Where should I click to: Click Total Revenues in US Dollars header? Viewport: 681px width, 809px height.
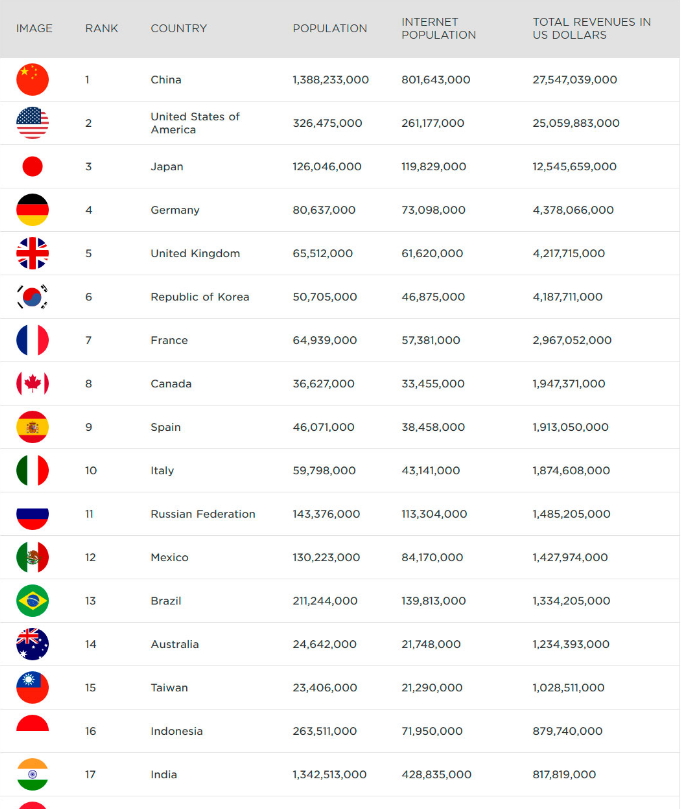point(591,28)
